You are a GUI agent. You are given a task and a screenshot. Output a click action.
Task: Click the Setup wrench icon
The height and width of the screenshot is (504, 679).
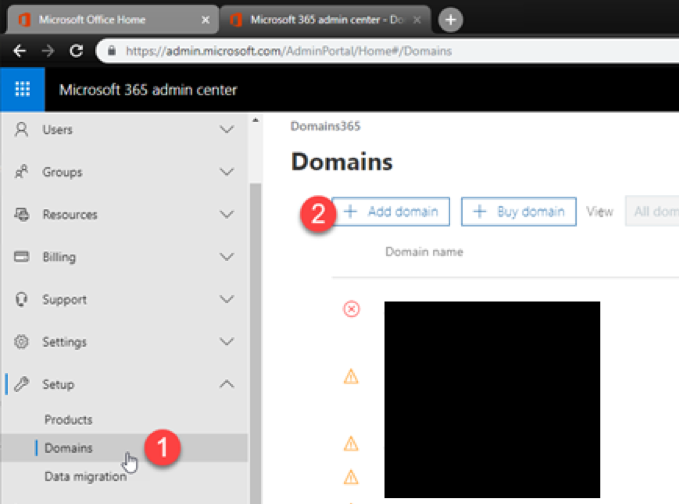click(22, 384)
